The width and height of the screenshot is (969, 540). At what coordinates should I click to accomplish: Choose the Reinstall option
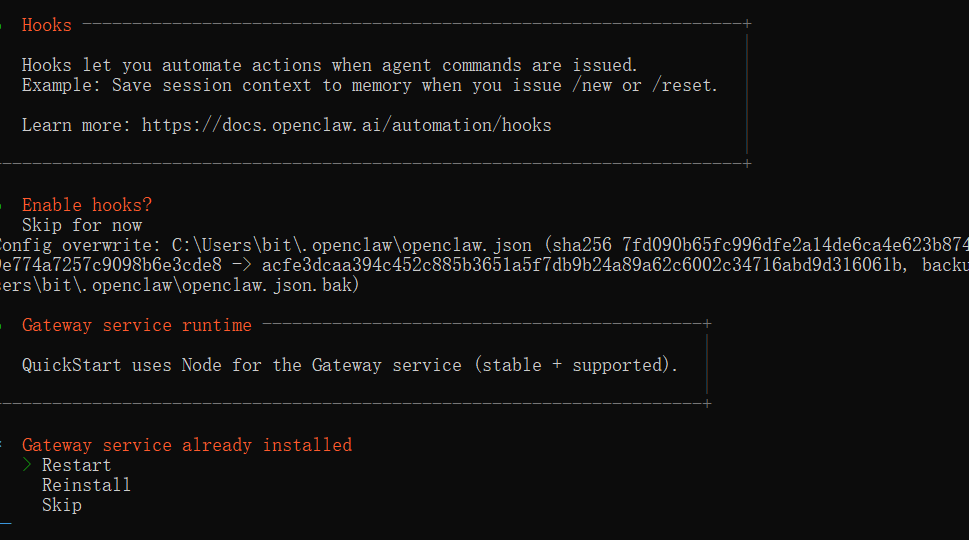coord(86,485)
